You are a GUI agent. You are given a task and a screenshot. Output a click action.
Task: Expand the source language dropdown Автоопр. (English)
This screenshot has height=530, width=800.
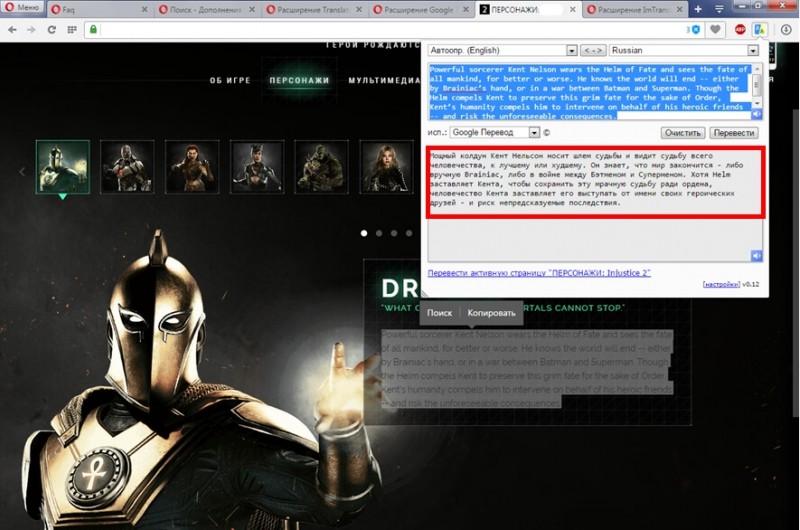click(x=503, y=51)
